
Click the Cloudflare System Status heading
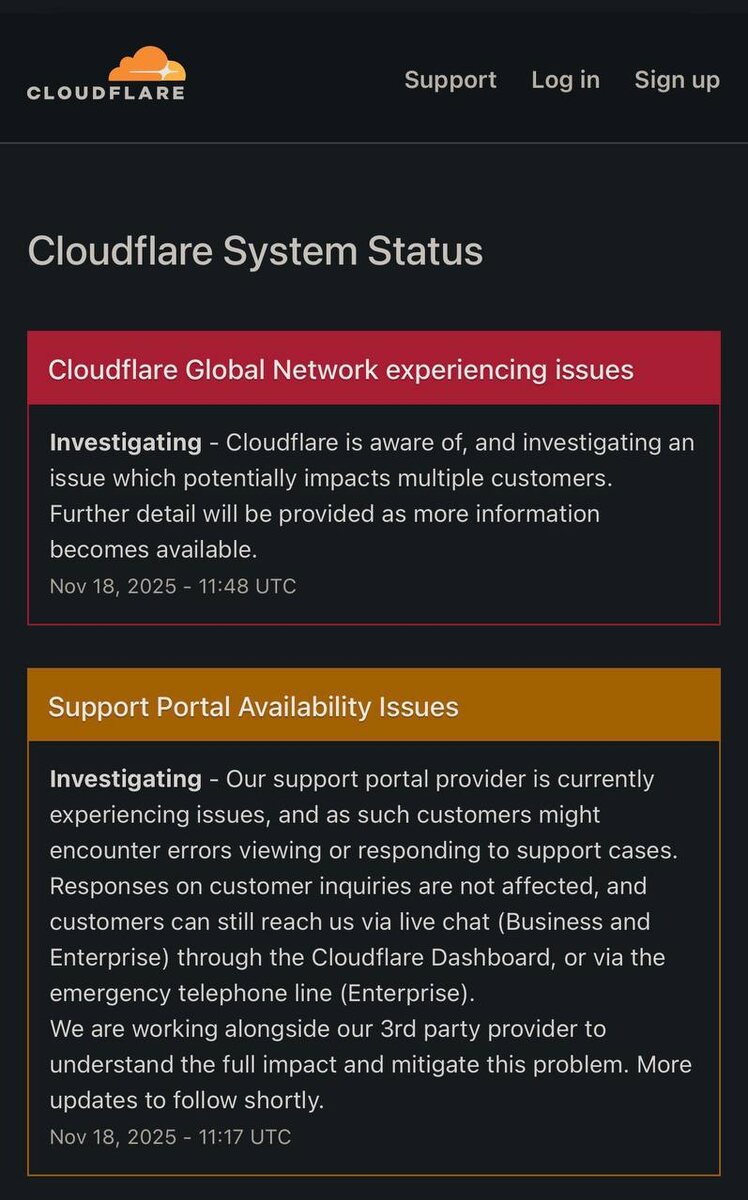(x=255, y=251)
